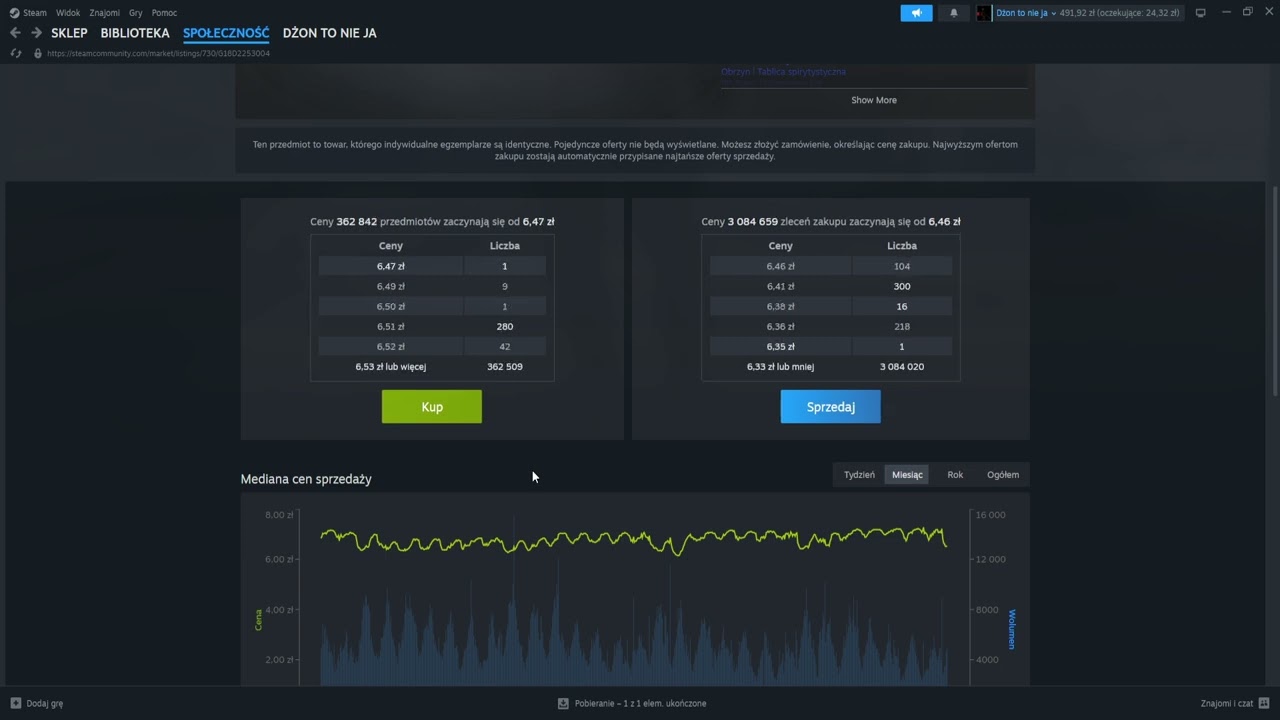Click the padlock icon beside the URL

pyautogui.click(x=38, y=53)
